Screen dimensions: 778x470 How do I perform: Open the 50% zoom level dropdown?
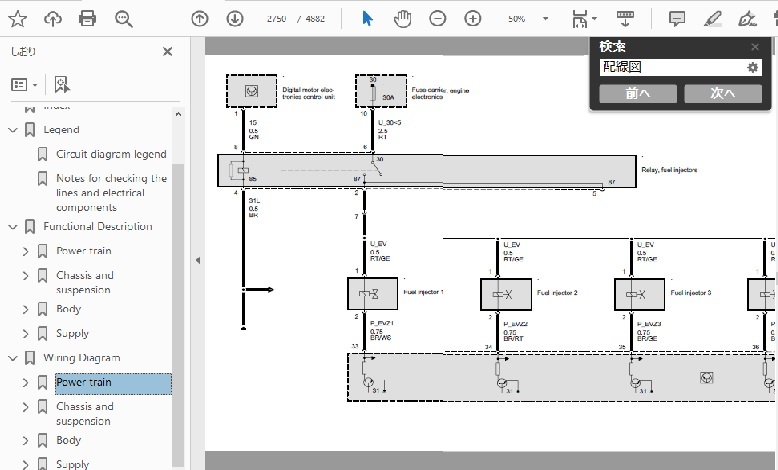point(545,19)
